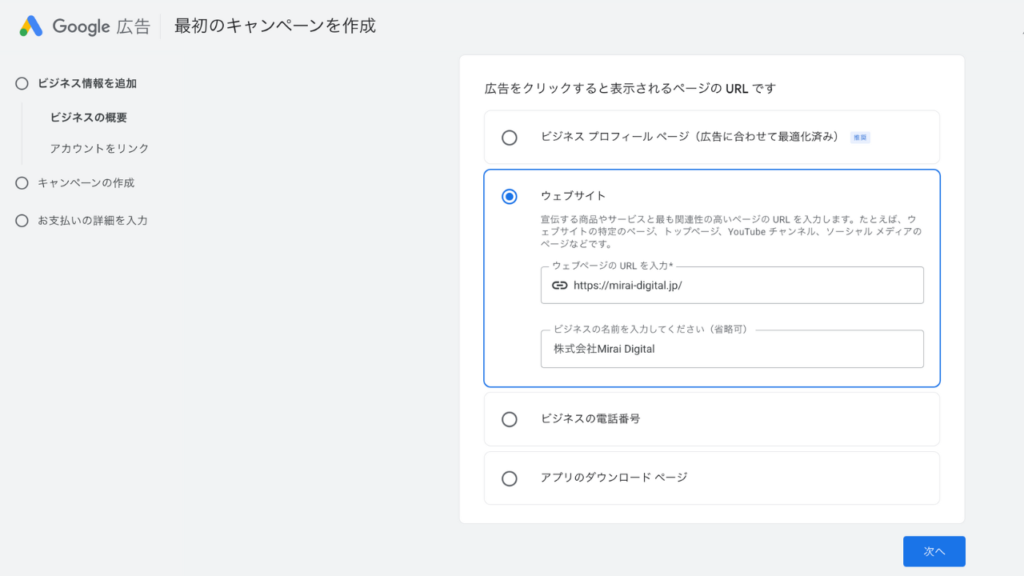This screenshot has width=1024, height=576.
Task: Select the ビジネスプロフィールページ radio button
Action: tap(510, 137)
